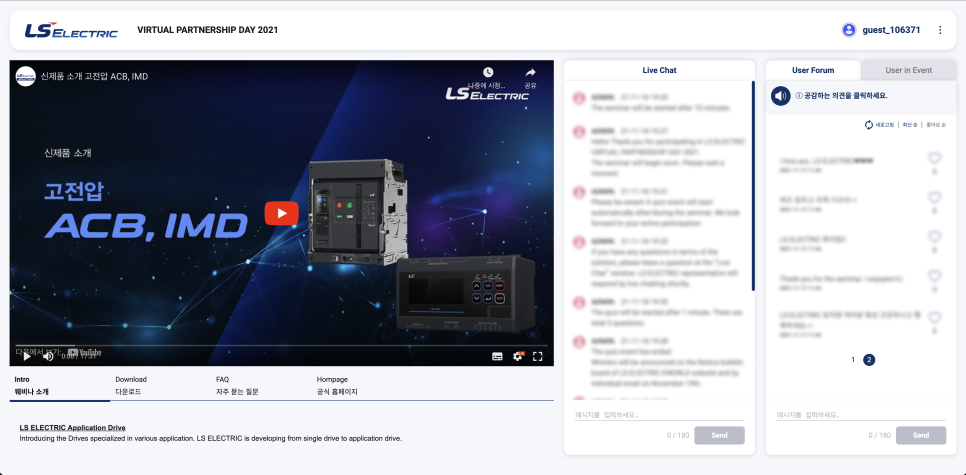Like the 'Thank you for the seminar' post
The image size is (966, 475).
coord(935,276)
